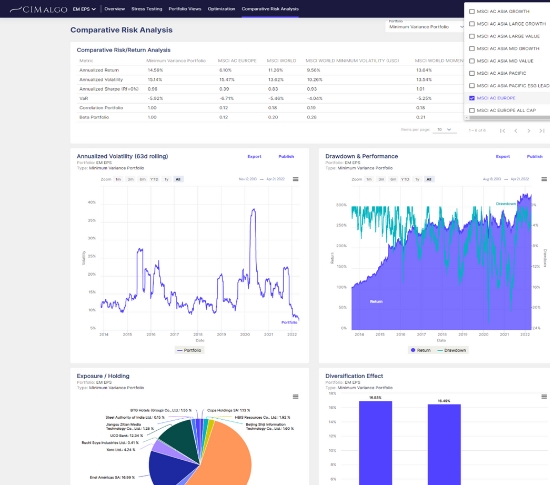The image size is (550, 485).
Task: Set drawdown chart zoom to 1y
Action: (x=417, y=179)
